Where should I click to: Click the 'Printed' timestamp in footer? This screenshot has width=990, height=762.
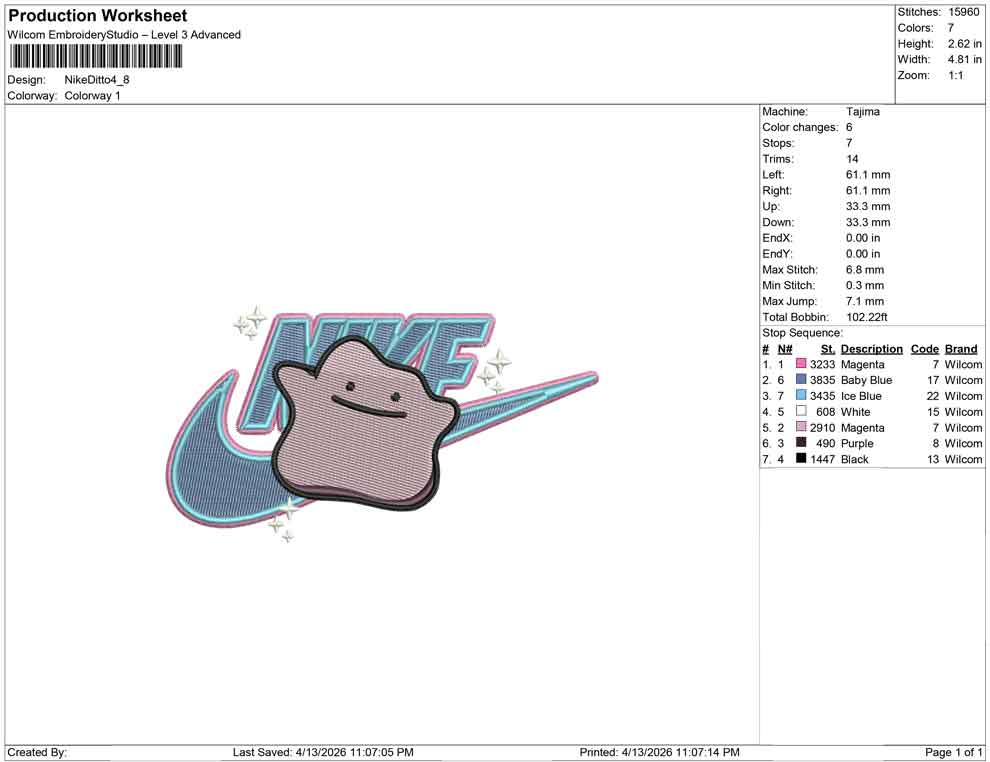click(659, 752)
